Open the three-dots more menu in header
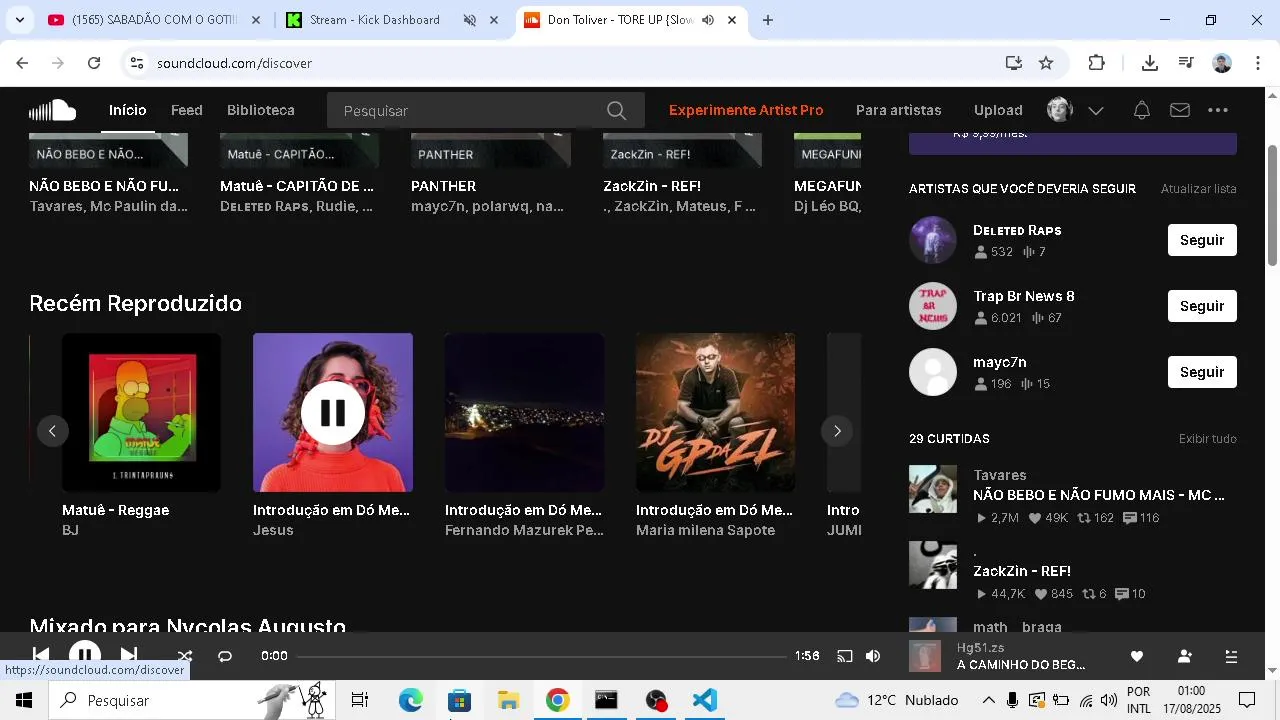 [1217, 110]
